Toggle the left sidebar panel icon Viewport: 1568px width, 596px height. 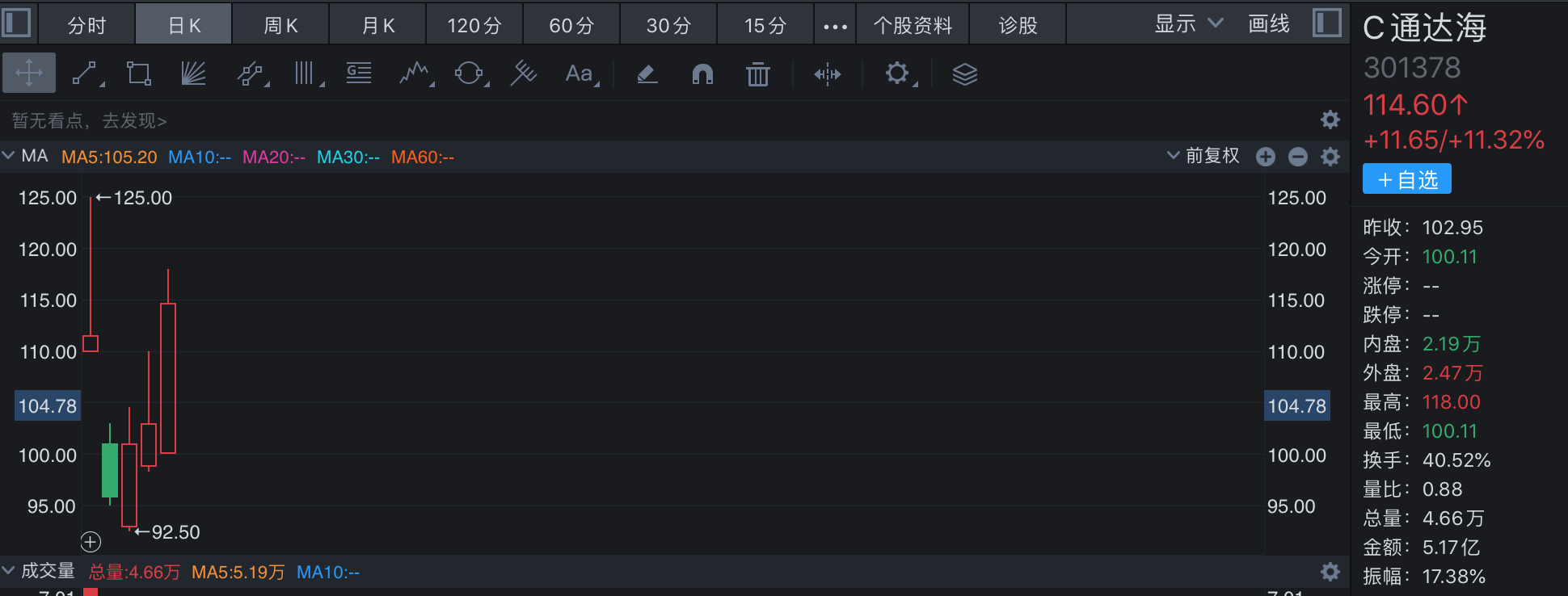(17, 23)
